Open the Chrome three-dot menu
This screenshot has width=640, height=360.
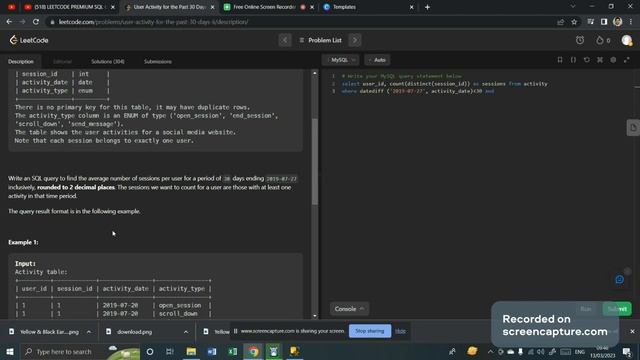pos(631,22)
